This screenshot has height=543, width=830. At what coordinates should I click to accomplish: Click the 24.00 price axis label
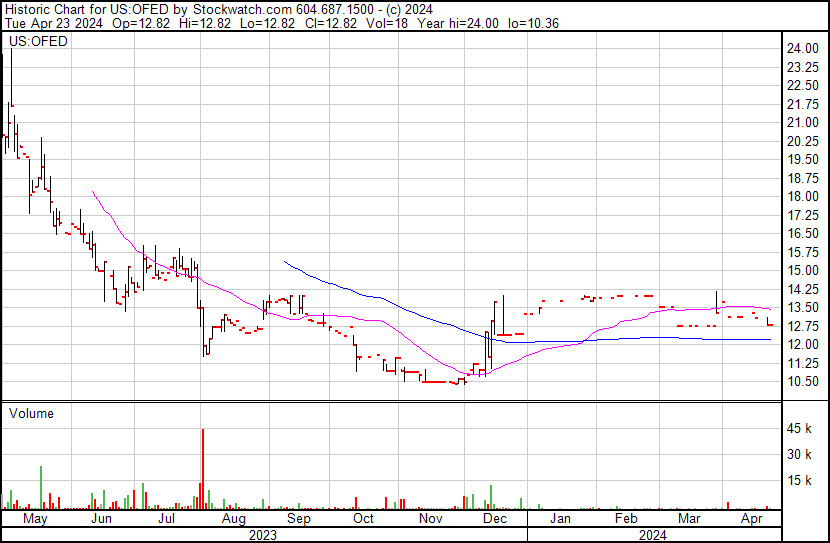pyautogui.click(x=801, y=48)
